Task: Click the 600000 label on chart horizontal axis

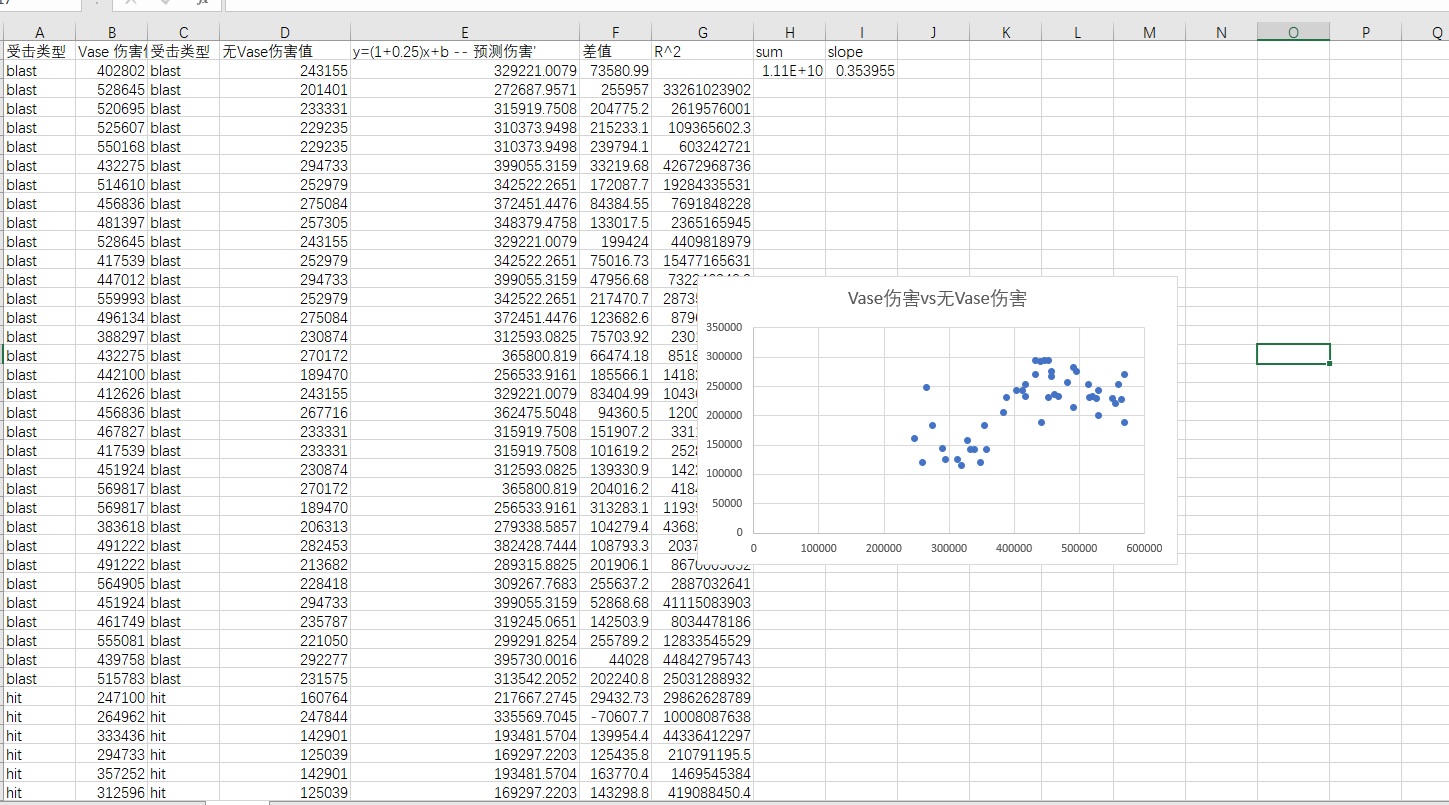Action: (x=1143, y=549)
